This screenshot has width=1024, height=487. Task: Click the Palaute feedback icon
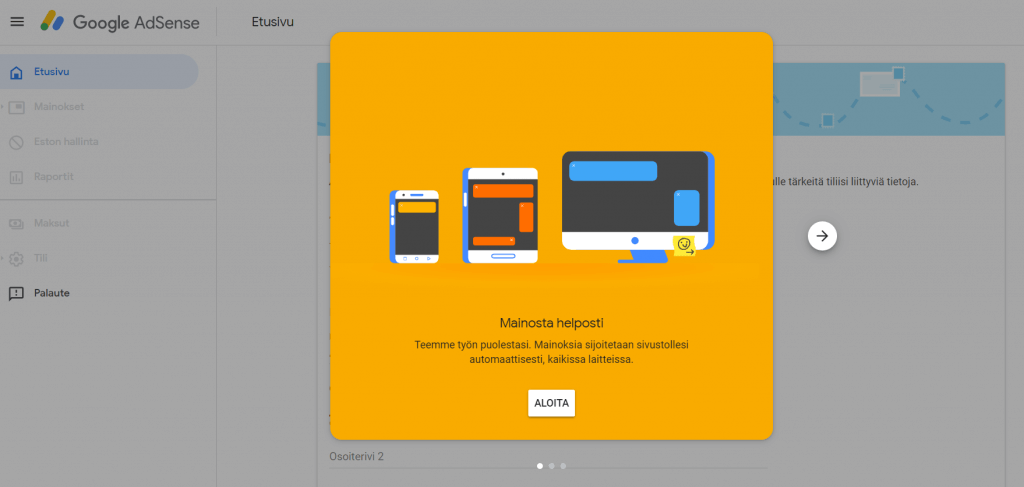tap(16, 293)
